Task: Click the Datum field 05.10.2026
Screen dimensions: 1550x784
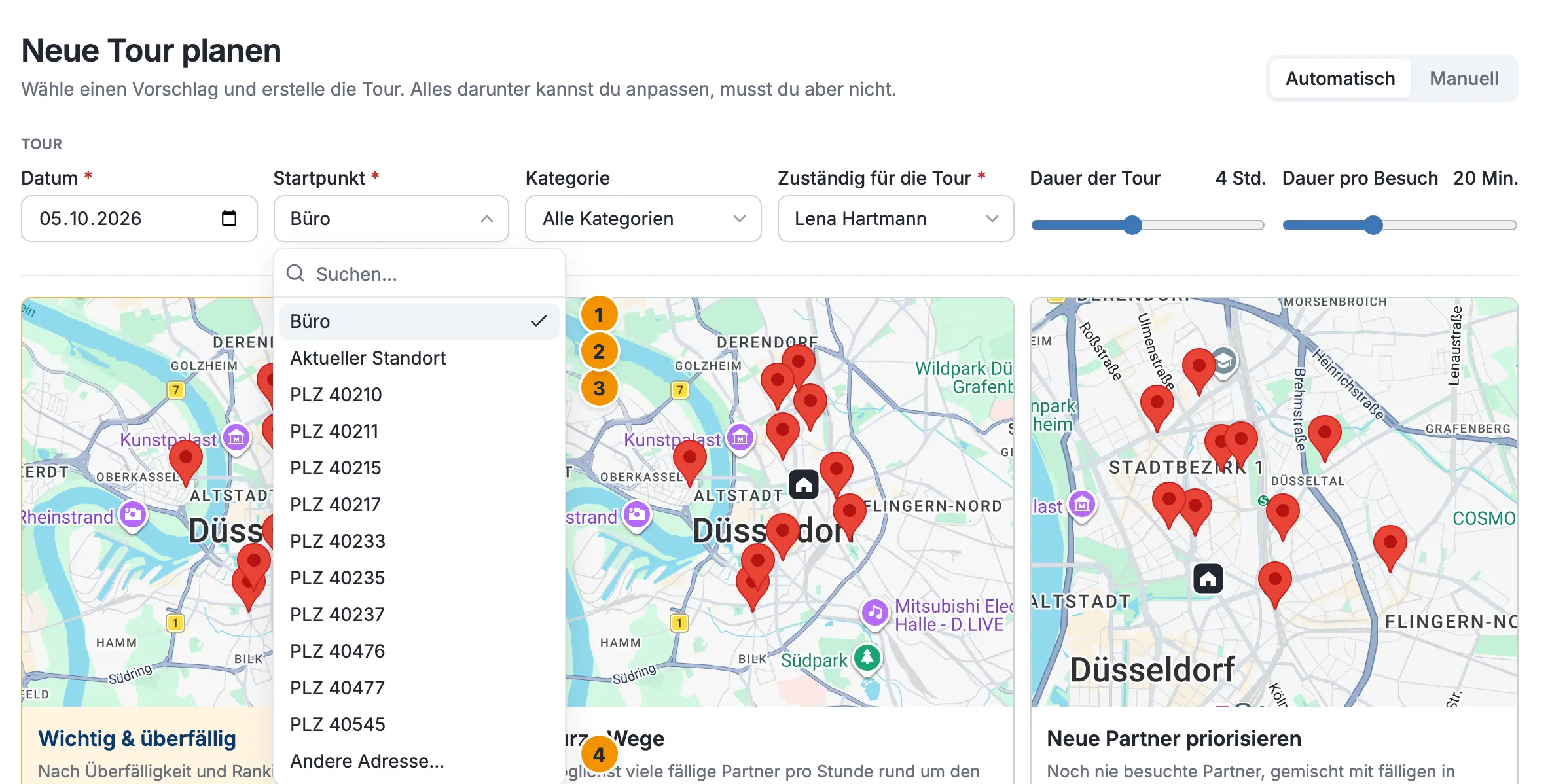Action: (139, 219)
